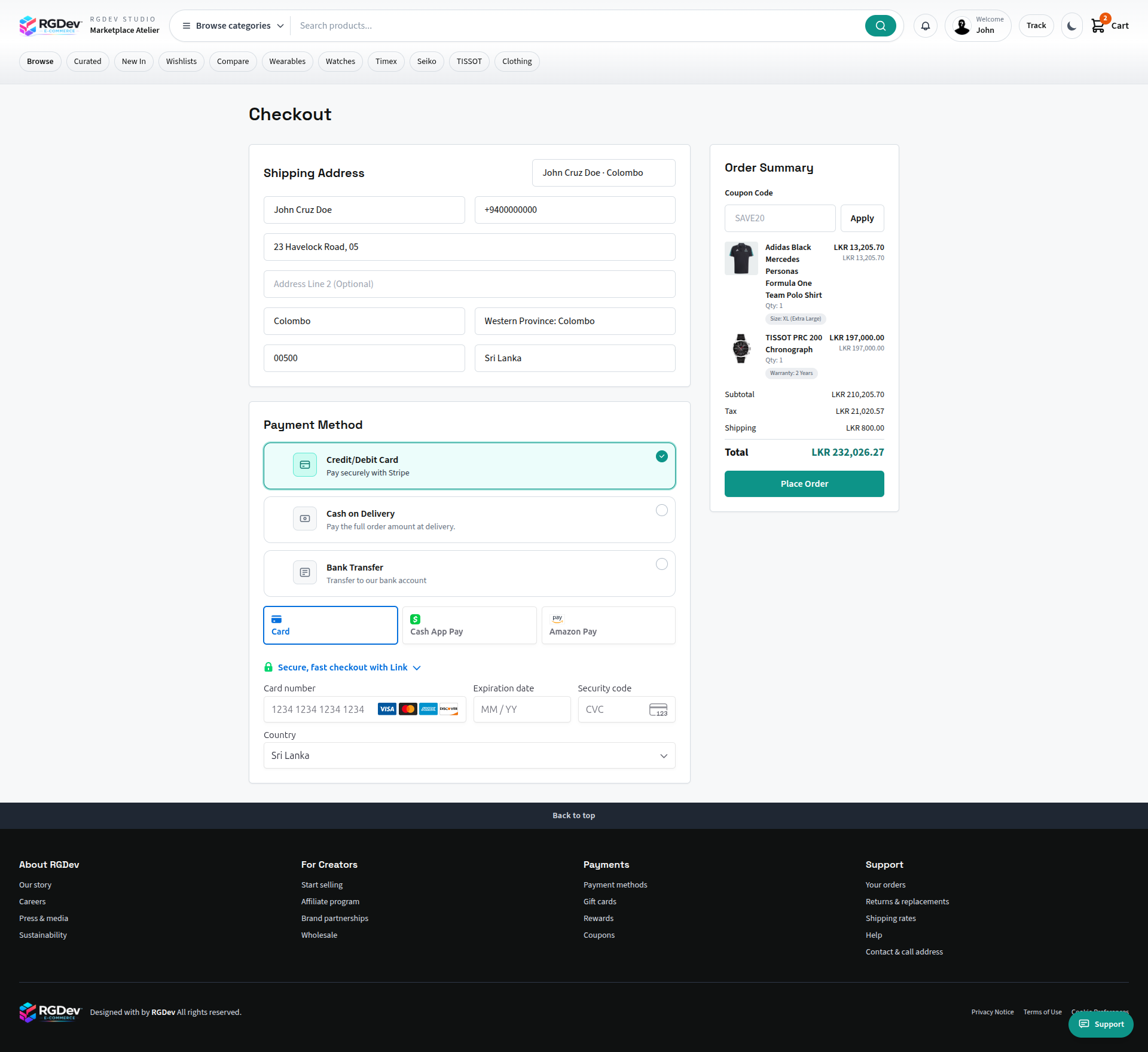This screenshot has height=1052, width=1148.
Task: Open the search icon in the top bar
Action: 880,25
